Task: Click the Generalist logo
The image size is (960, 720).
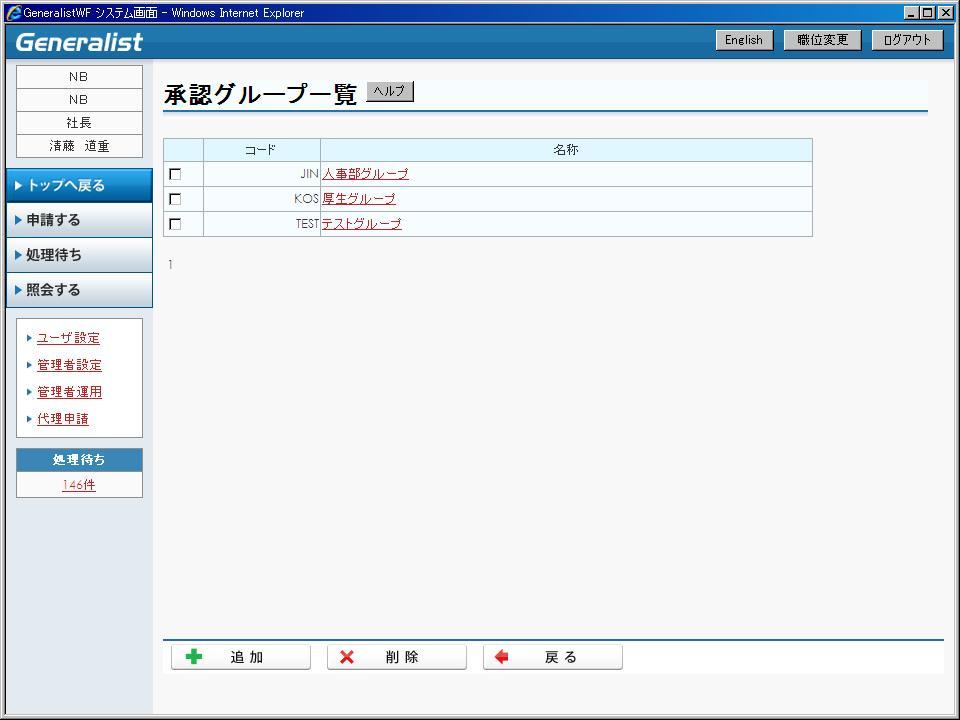Action: click(79, 42)
